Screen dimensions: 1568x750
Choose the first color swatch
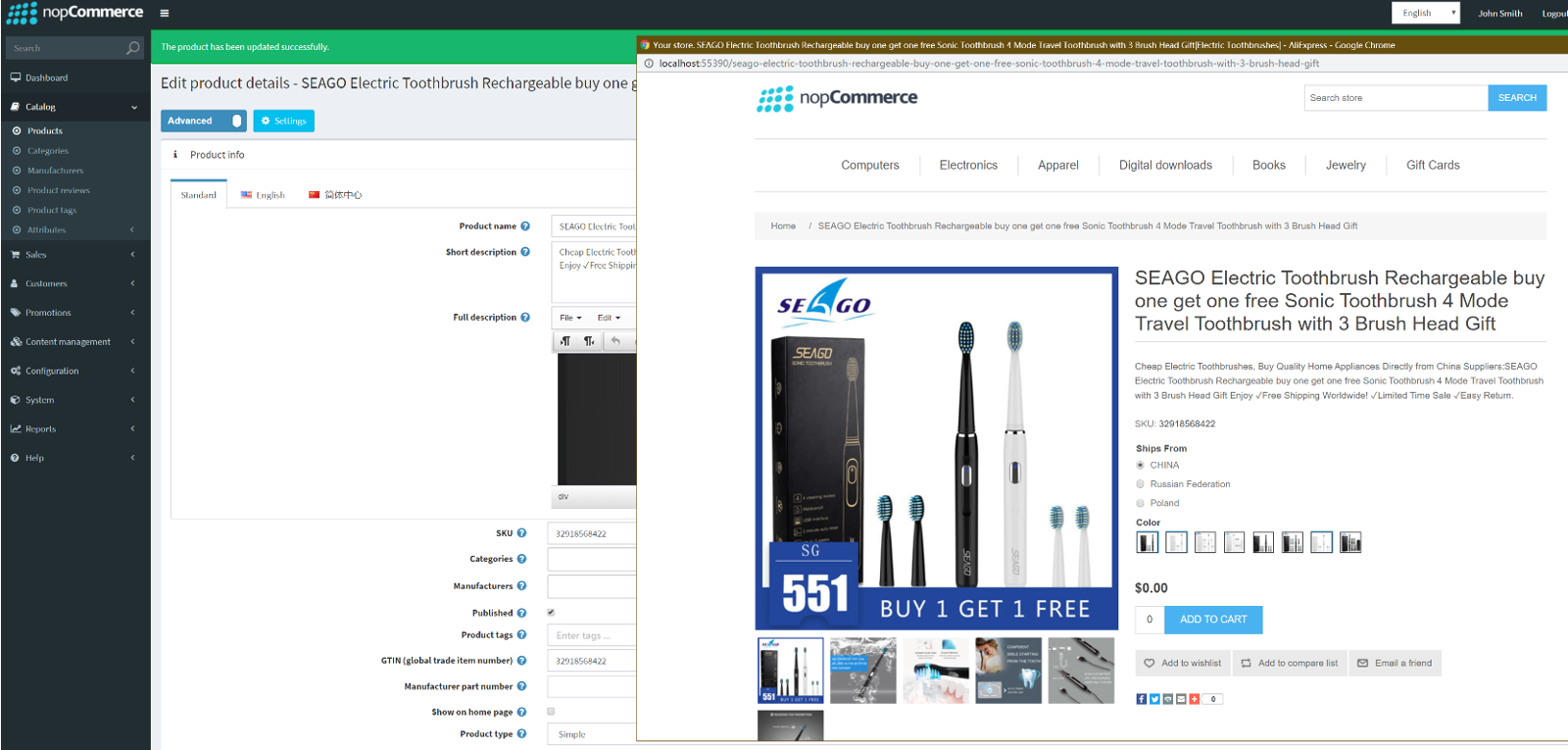coord(1148,542)
